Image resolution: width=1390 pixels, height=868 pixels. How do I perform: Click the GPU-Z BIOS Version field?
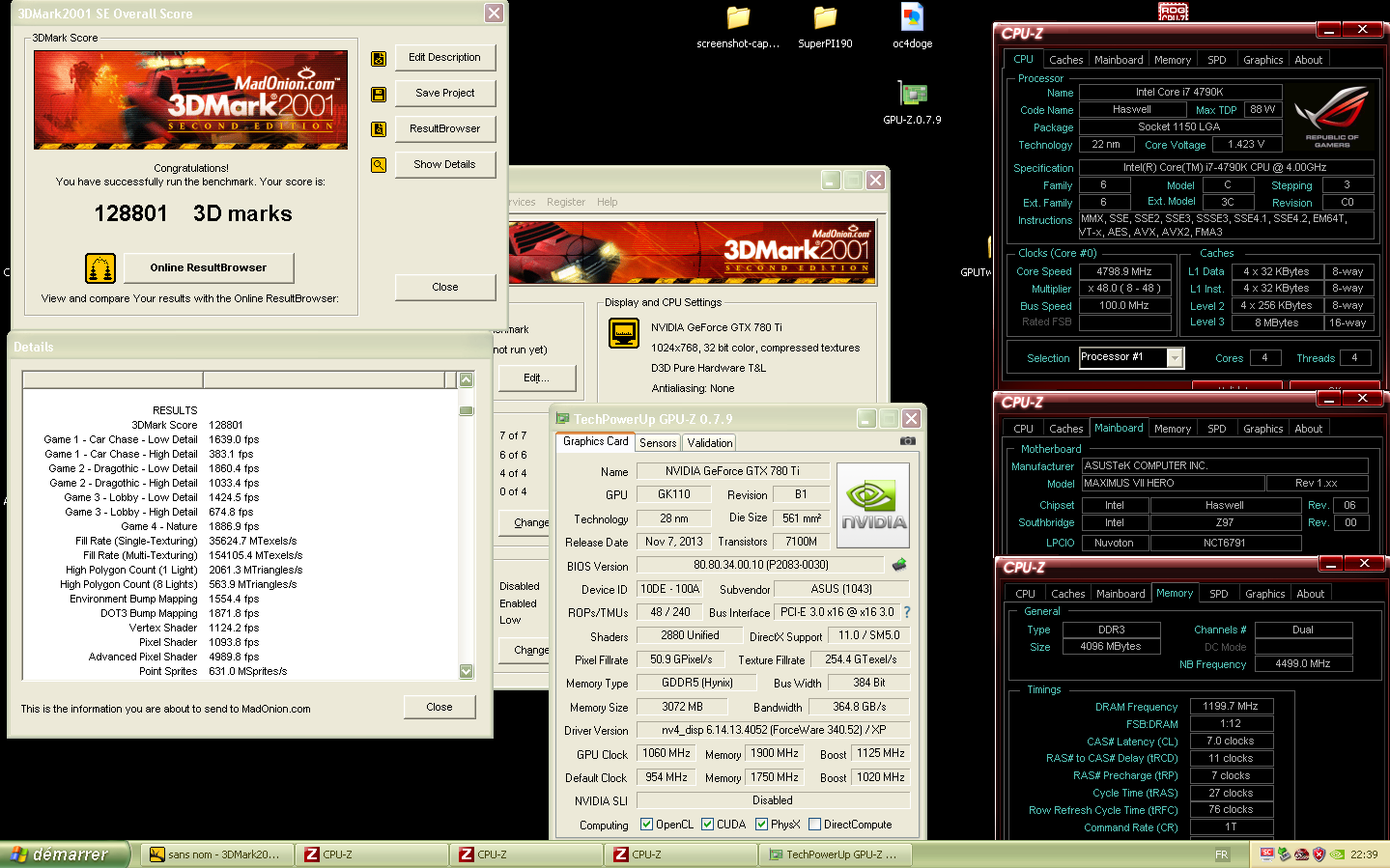coord(760,565)
